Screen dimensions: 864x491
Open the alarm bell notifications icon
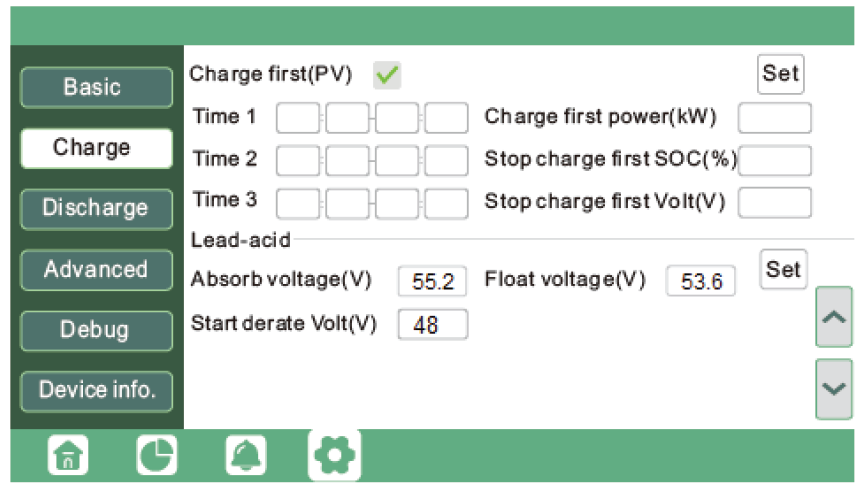coord(245,457)
